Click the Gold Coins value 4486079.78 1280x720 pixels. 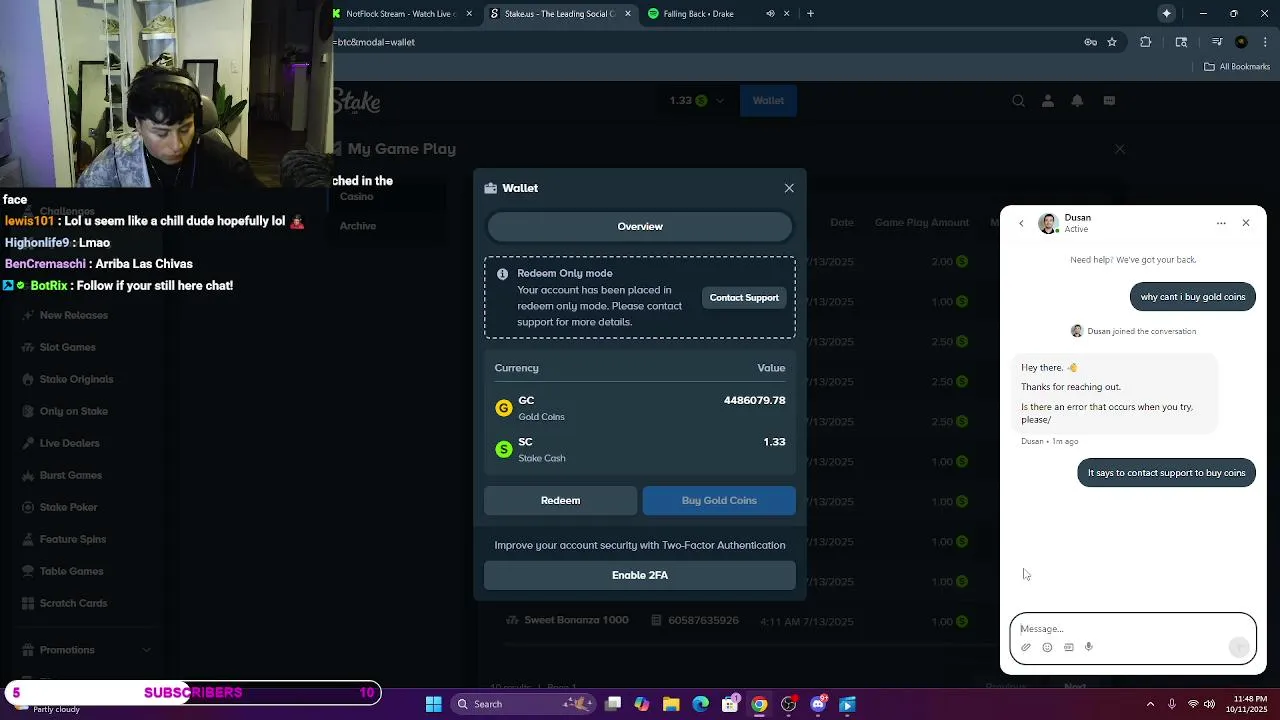click(x=754, y=400)
